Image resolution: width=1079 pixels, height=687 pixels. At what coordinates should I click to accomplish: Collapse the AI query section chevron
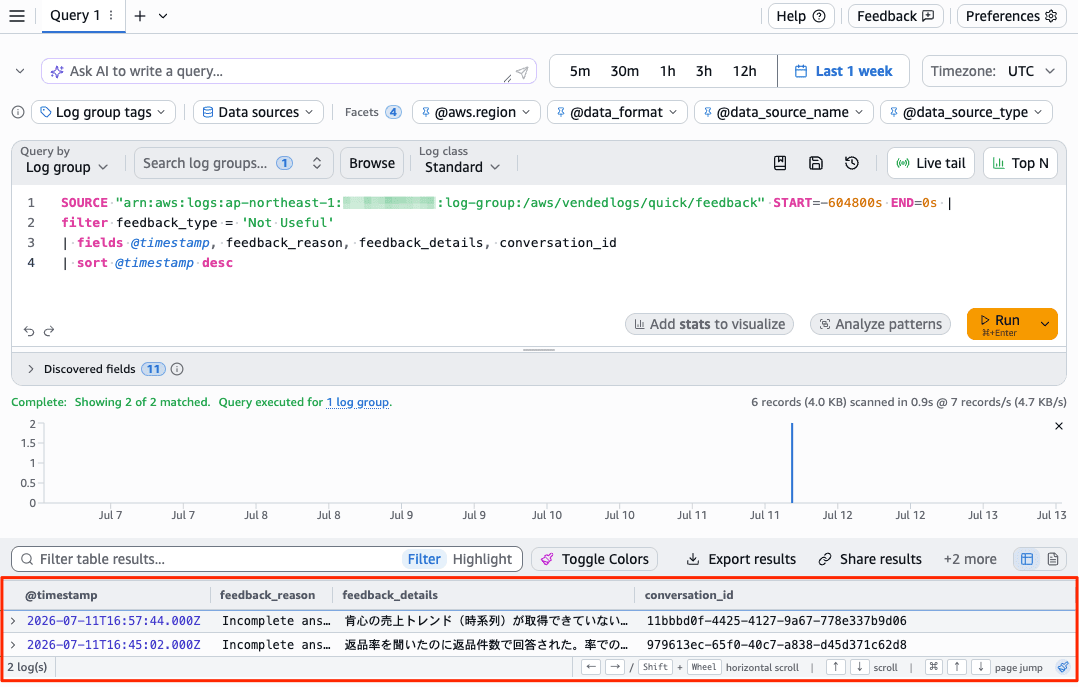pyautogui.click(x=20, y=71)
